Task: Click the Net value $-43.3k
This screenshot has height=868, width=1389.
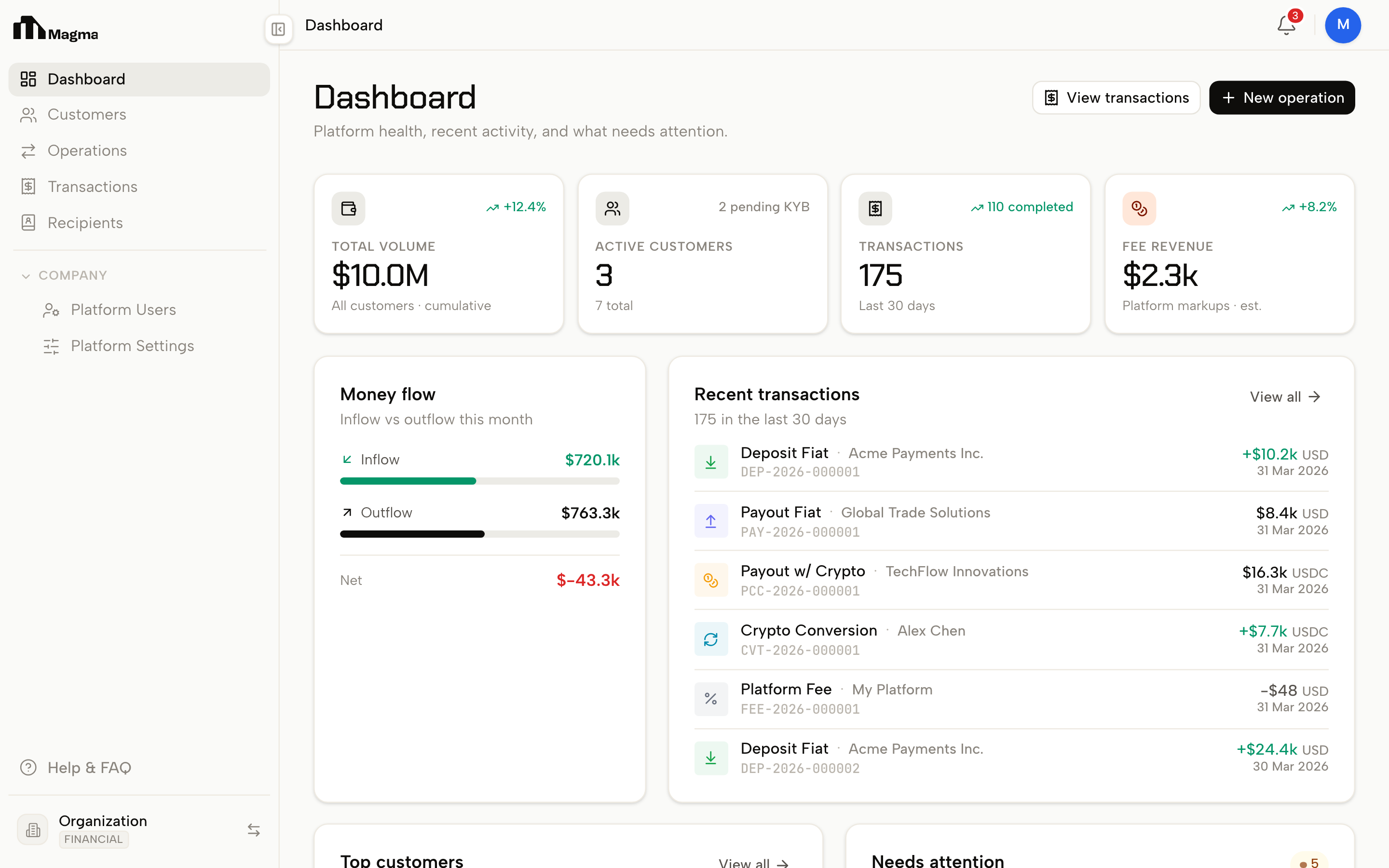Action: tap(588, 581)
